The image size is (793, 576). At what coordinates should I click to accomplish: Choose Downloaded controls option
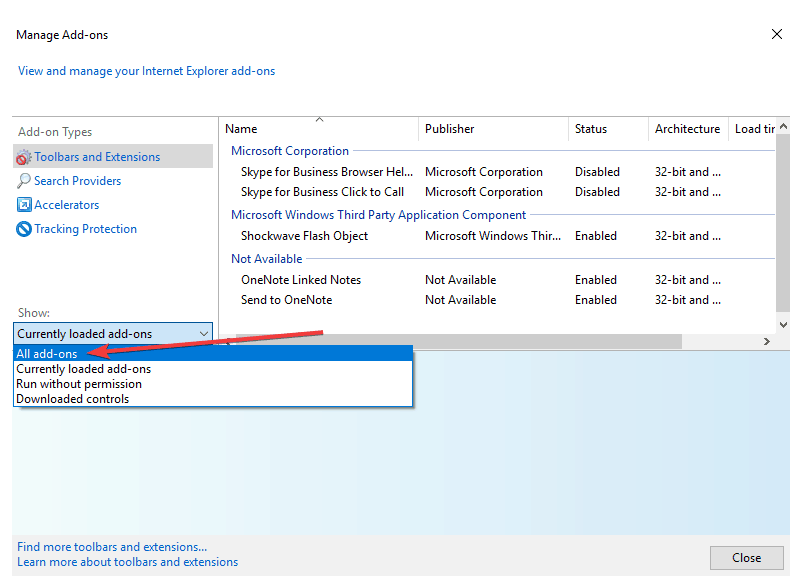click(213, 398)
